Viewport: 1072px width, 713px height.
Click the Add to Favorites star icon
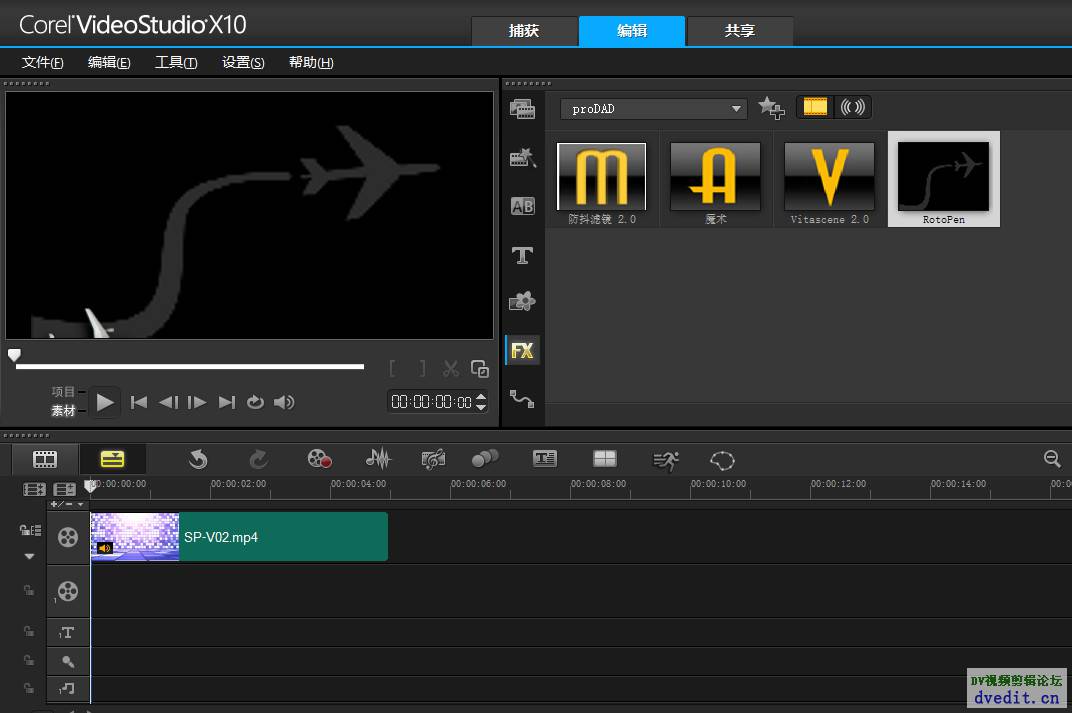pyautogui.click(x=771, y=107)
